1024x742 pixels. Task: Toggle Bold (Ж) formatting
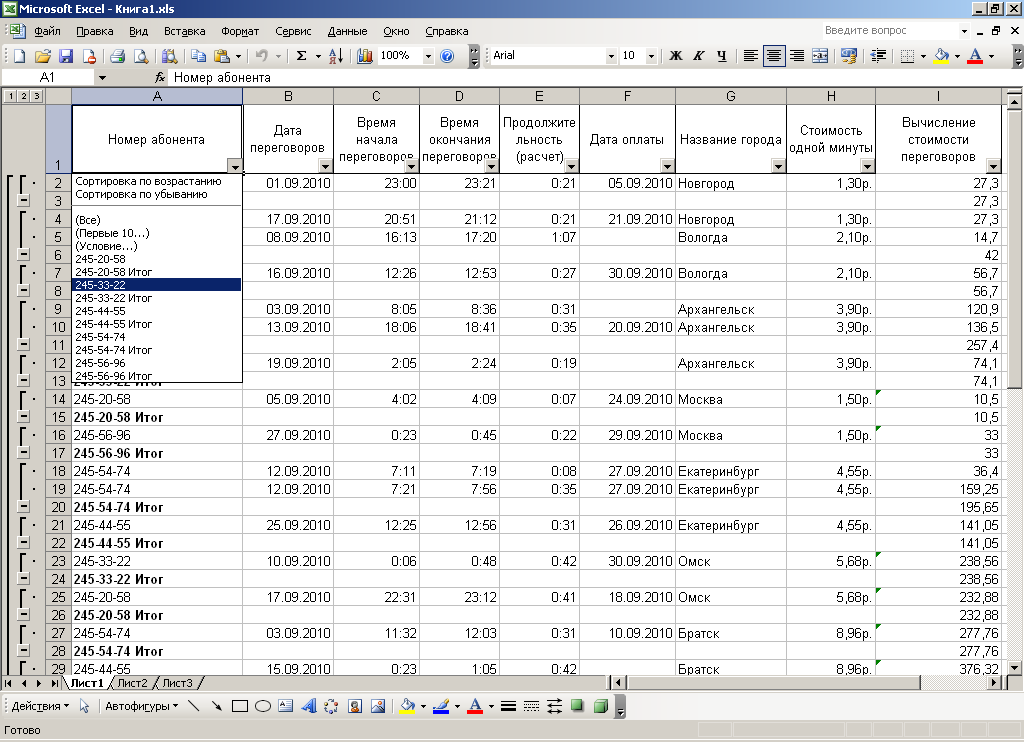[x=676, y=56]
